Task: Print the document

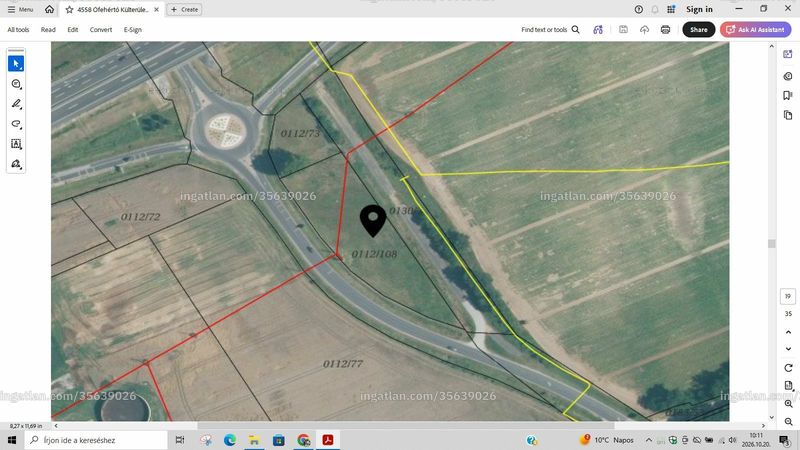Action: pyautogui.click(x=665, y=30)
